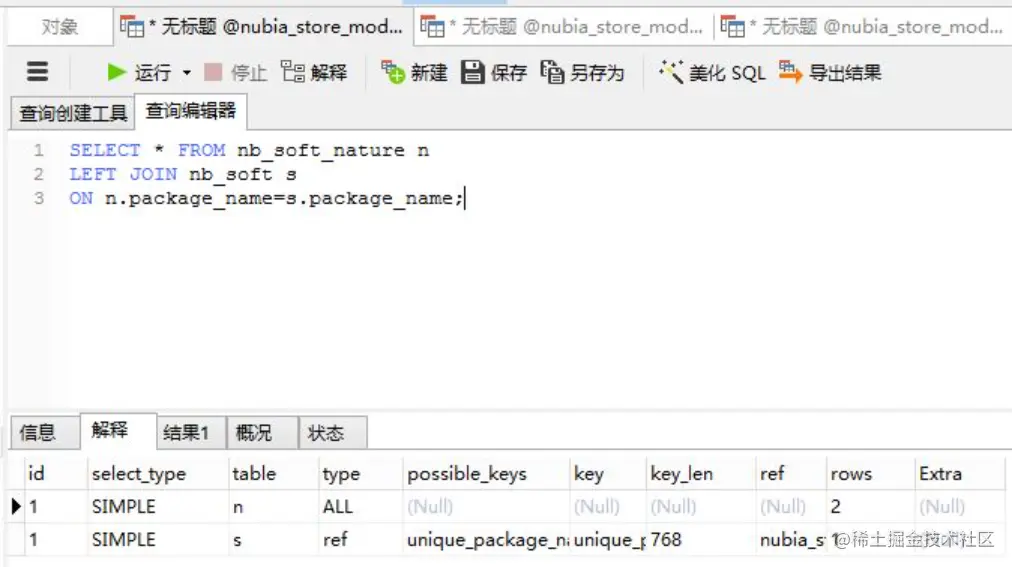Click the Export results (导出结果) icon
Image resolution: width=1012 pixels, height=567 pixels.
tap(790, 72)
